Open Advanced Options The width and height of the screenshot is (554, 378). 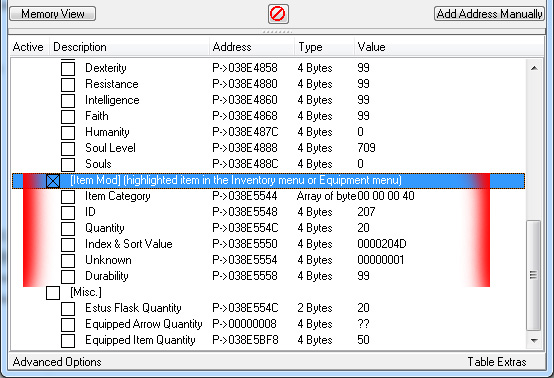tap(57, 362)
